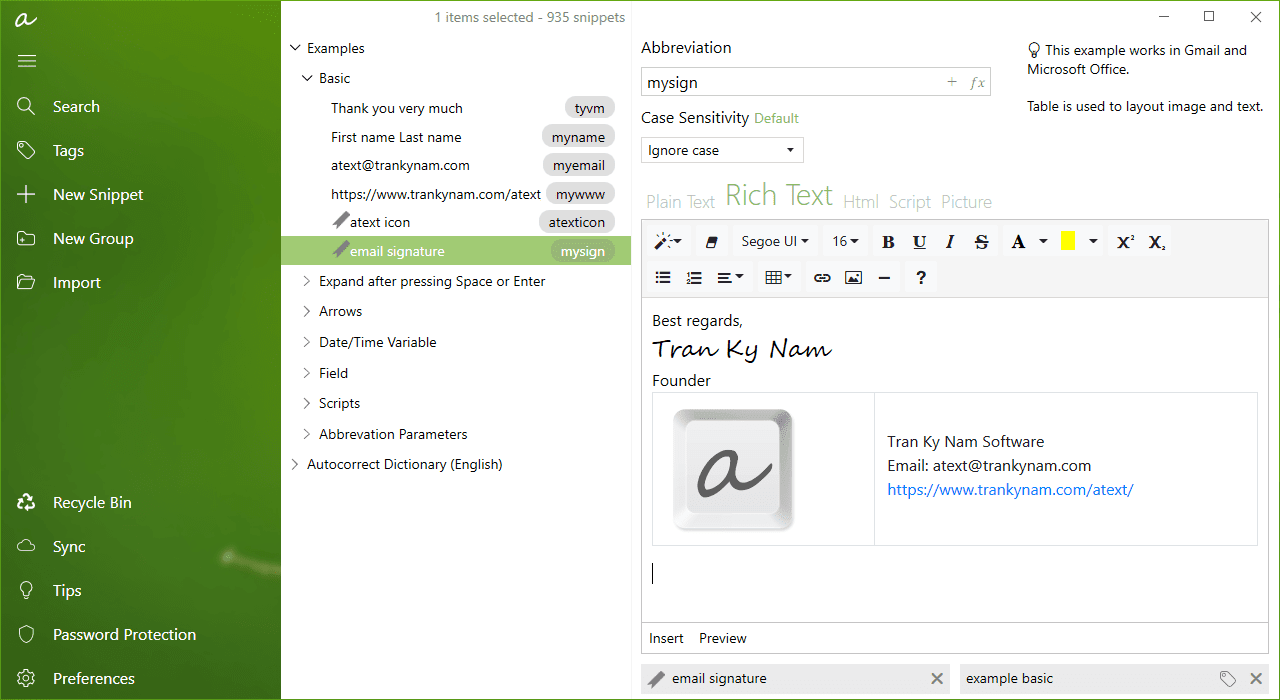This screenshot has width=1280, height=700.
Task: Expand Autocorrect Dictionary (English) group
Action: [x=295, y=464]
